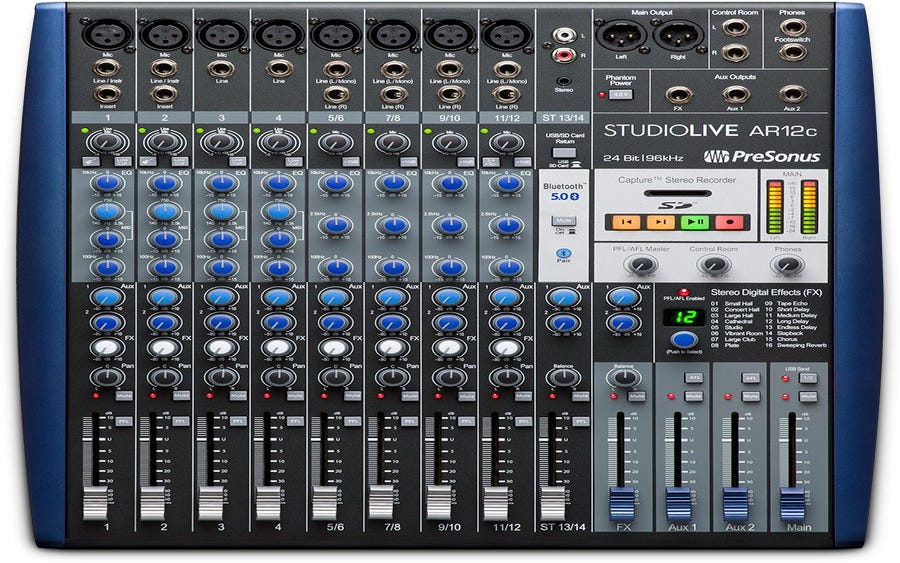Click the Footswitch jack

[x=793, y=53]
